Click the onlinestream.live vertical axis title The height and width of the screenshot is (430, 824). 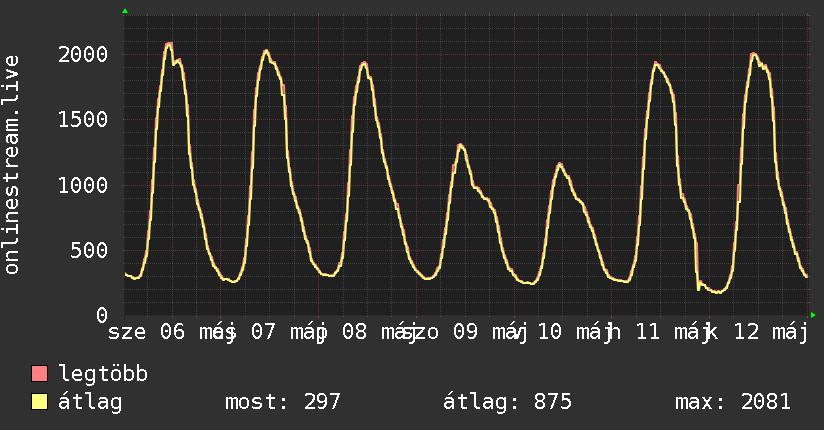coord(12,165)
